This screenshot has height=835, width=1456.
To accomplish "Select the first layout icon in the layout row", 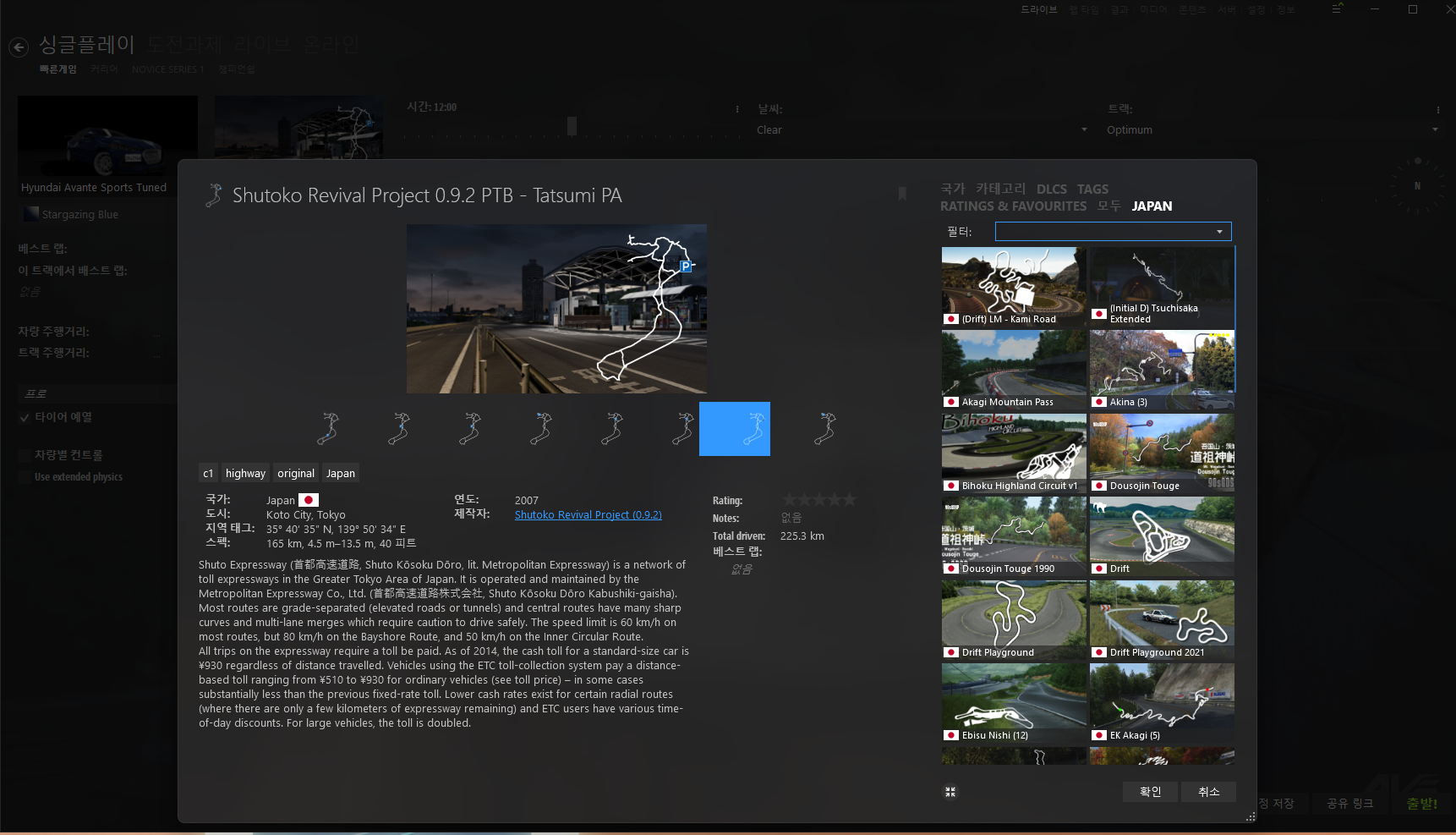I will (x=327, y=429).
